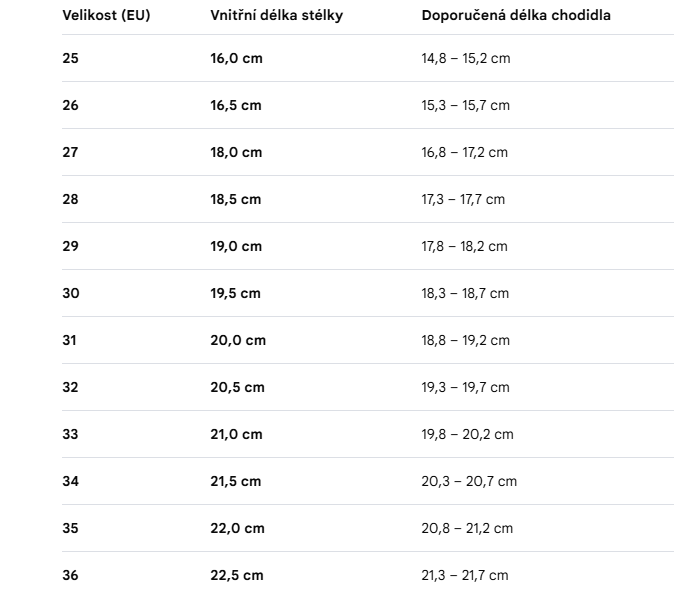Screen dimensions: 674x608
Task: Click the 'Velikost (EU)' column header
Action: [106, 15]
